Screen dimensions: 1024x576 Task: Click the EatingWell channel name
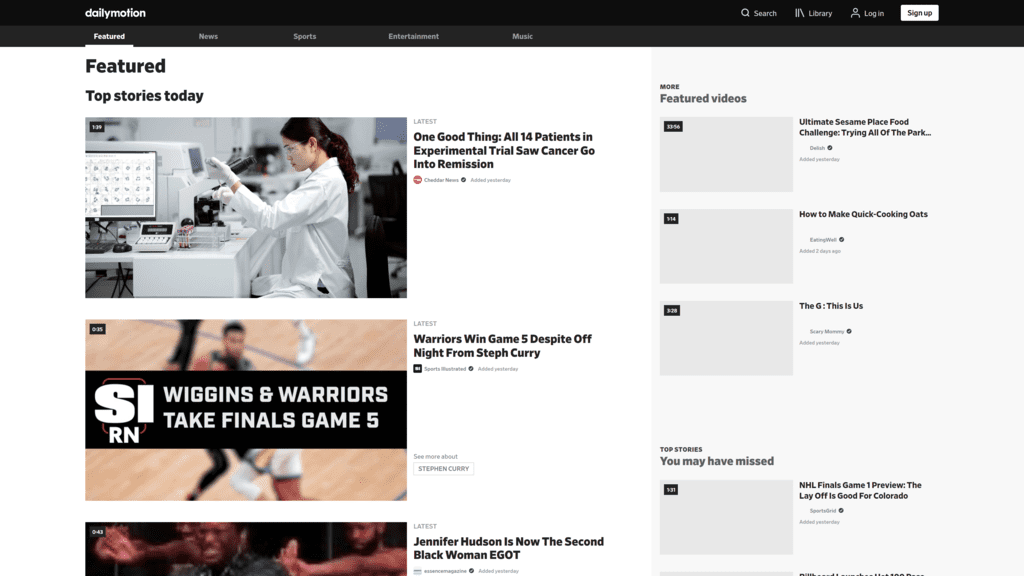(824, 240)
